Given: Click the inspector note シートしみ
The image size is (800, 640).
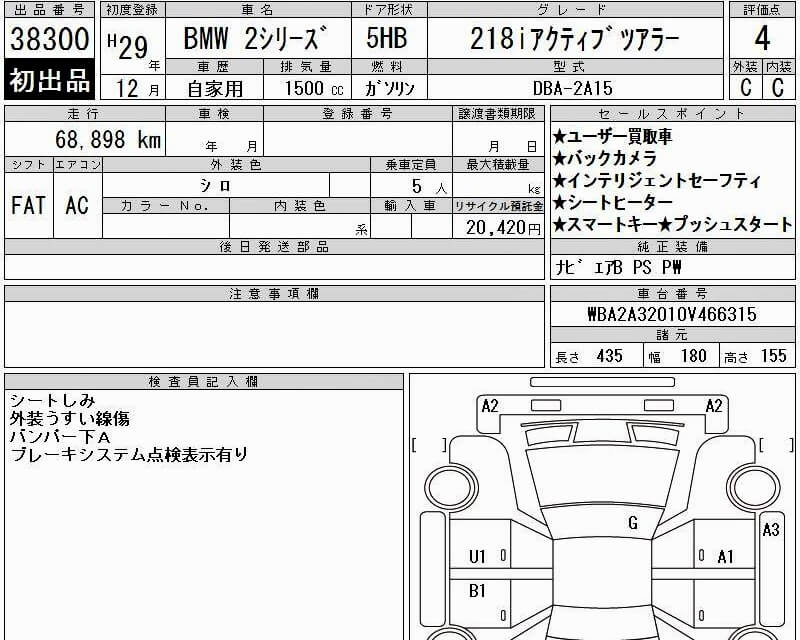Looking at the screenshot, I should (52, 400).
